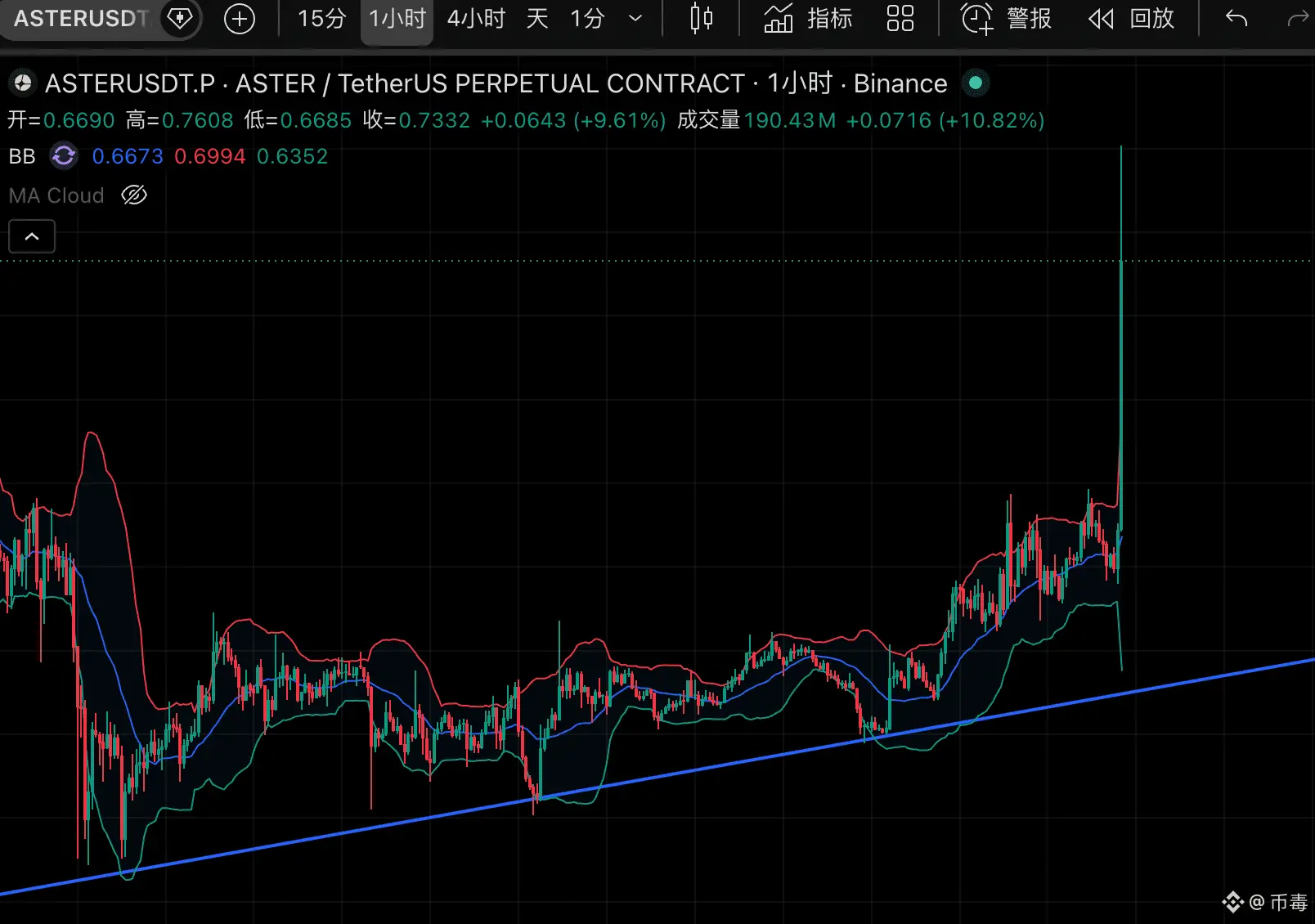1315x924 pixels.
Task: Click the BB indicator refresh icon
Action: [x=64, y=155]
